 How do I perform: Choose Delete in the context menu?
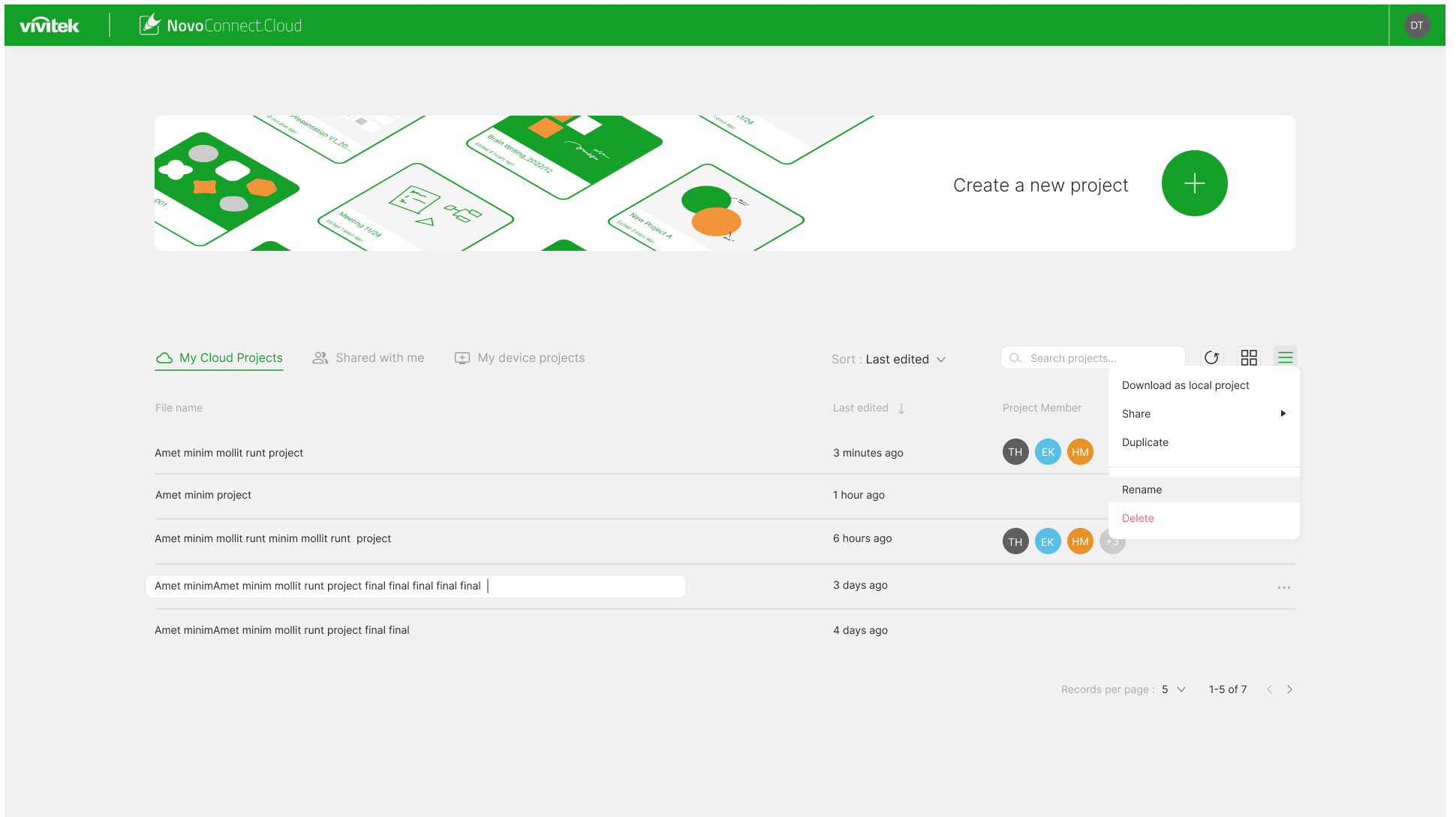coord(1138,518)
